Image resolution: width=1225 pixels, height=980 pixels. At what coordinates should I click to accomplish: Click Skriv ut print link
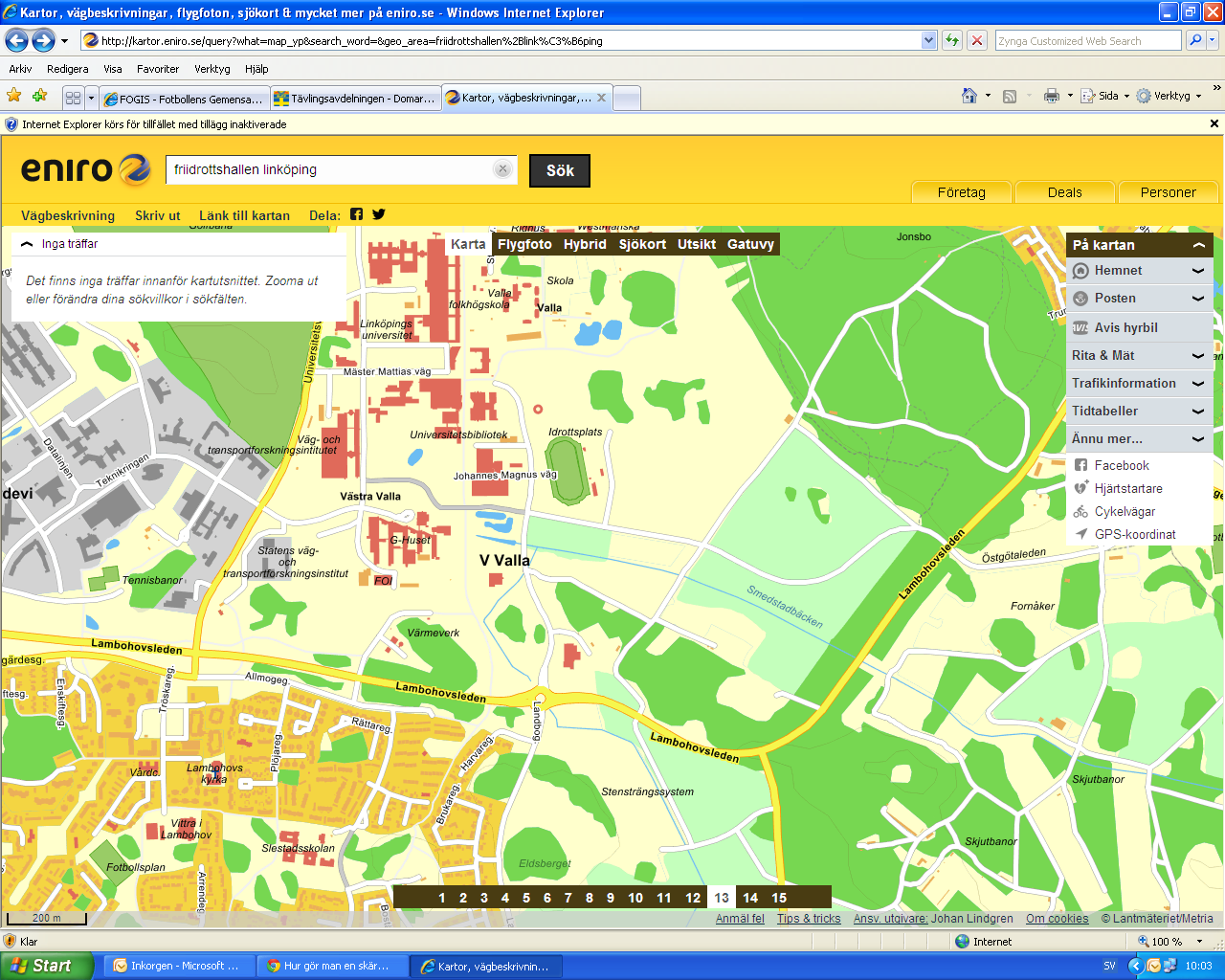pyautogui.click(x=157, y=215)
